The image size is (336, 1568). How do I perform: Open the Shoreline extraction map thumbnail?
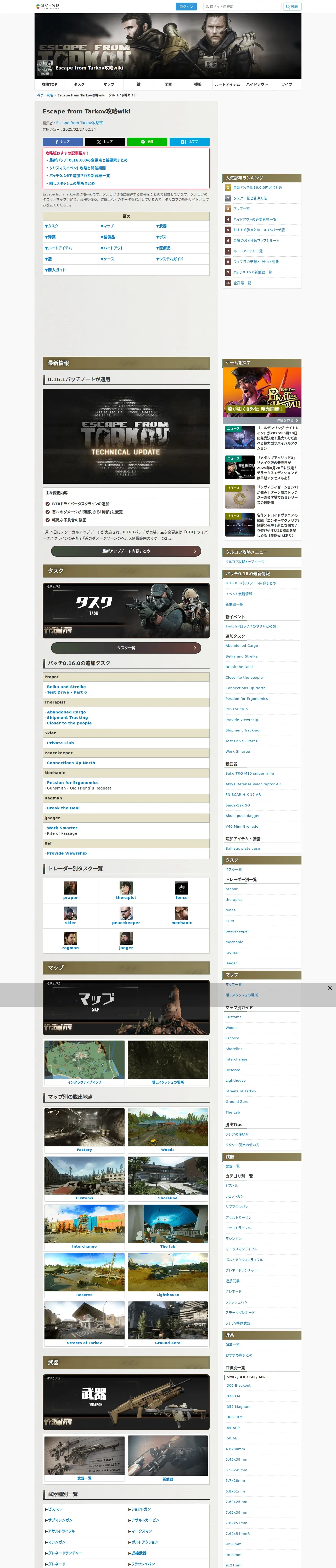coord(168,1175)
